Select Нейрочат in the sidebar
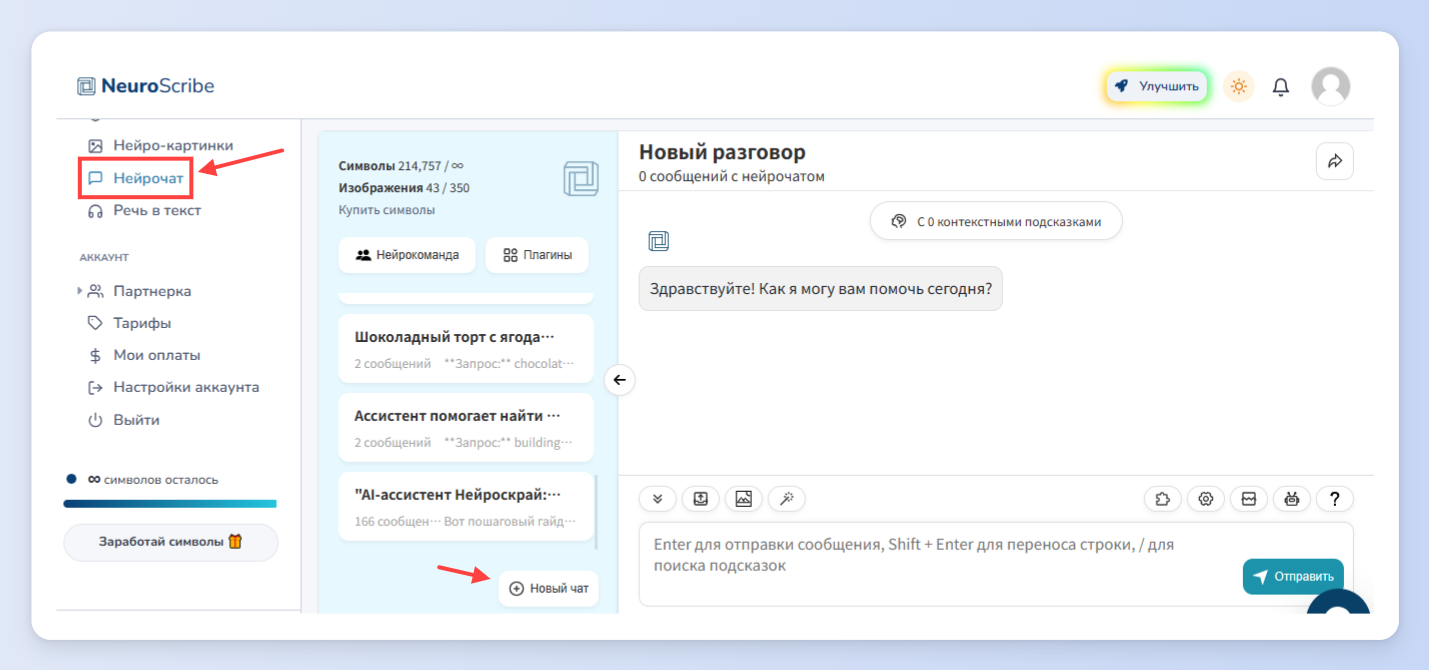1429x670 pixels. pyautogui.click(x=136, y=178)
